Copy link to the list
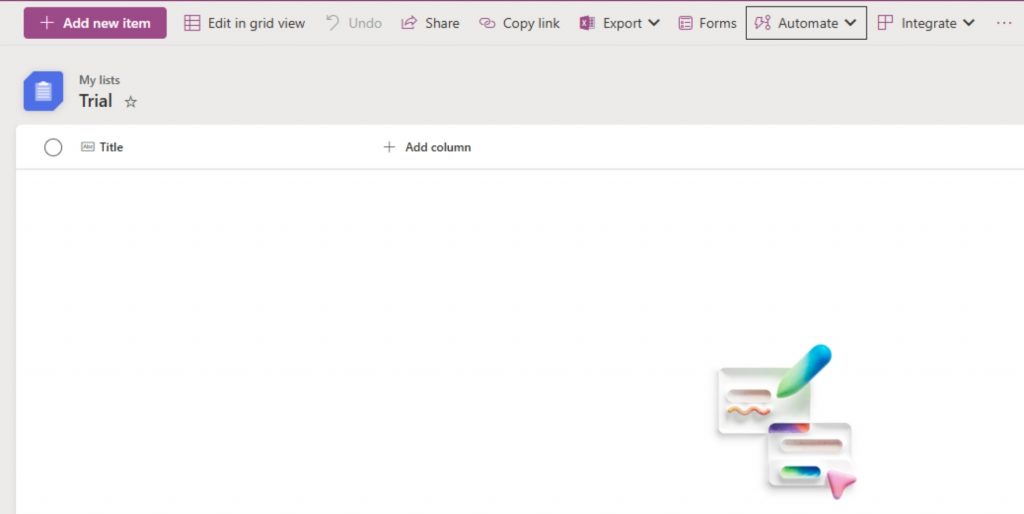Image resolution: width=1024 pixels, height=514 pixels. point(519,23)
